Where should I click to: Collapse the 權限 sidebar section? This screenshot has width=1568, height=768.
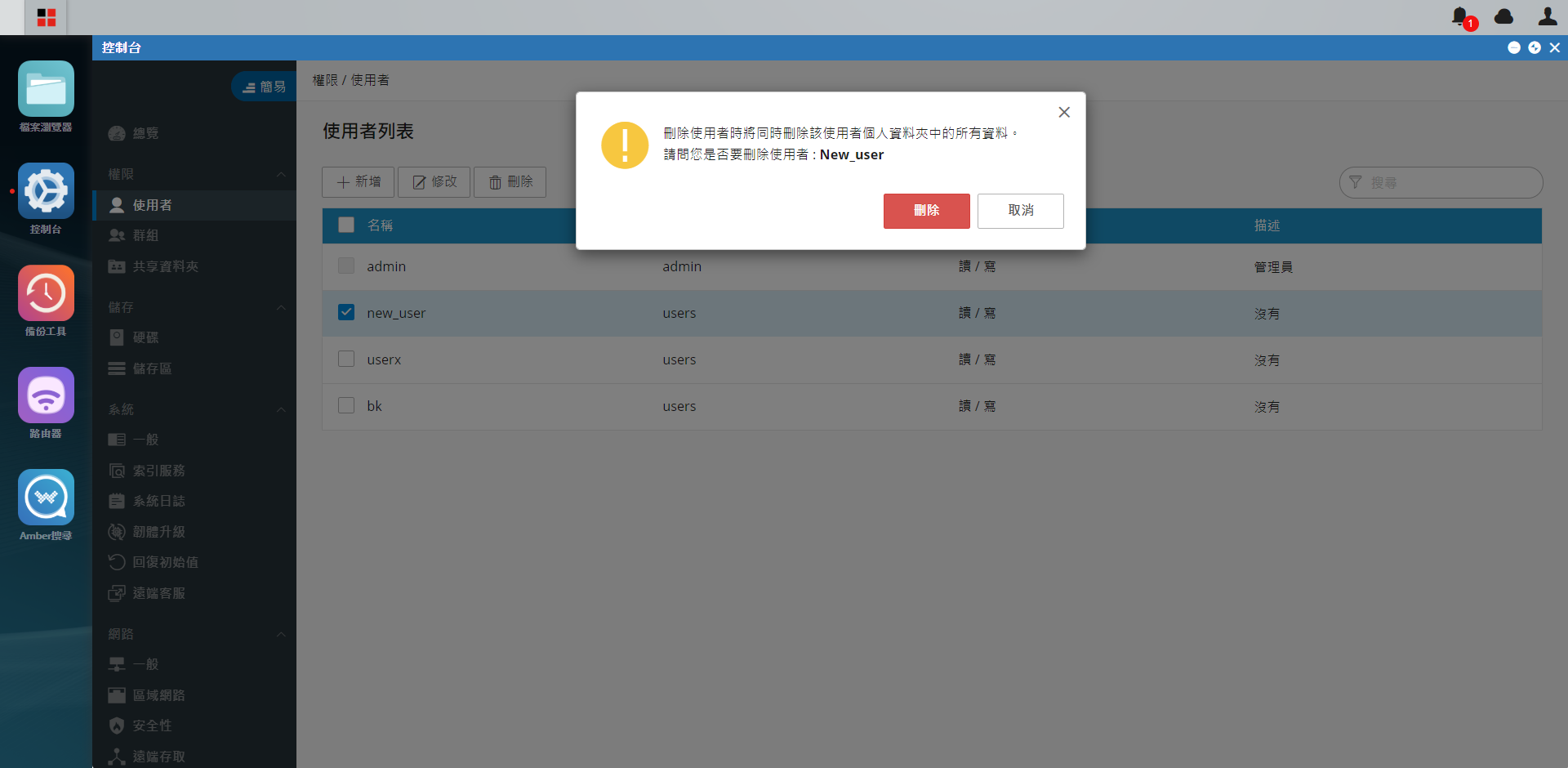(281, 174)
